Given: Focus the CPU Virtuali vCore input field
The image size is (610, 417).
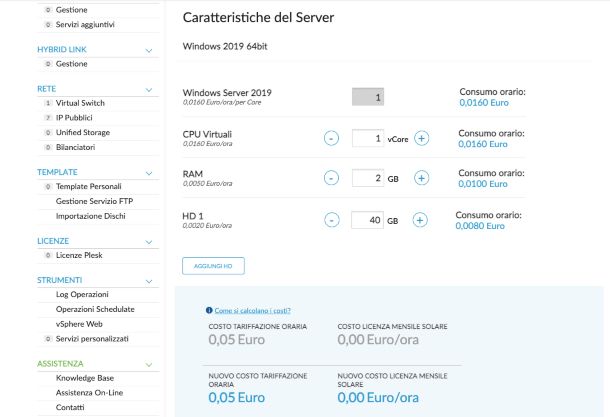Looking at the screenshot, I should (x=368, y=138).
